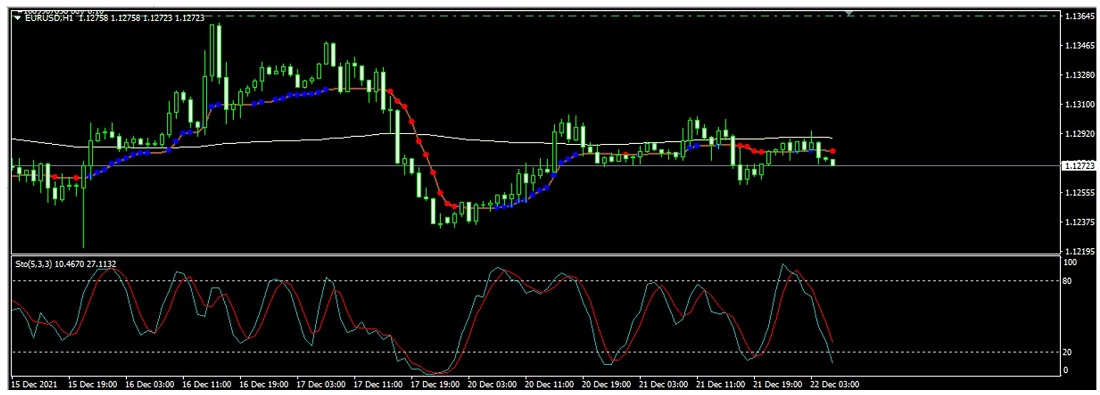Click the 1.13645 price on the scale

pyautogui.click(x=1080, y=15)
